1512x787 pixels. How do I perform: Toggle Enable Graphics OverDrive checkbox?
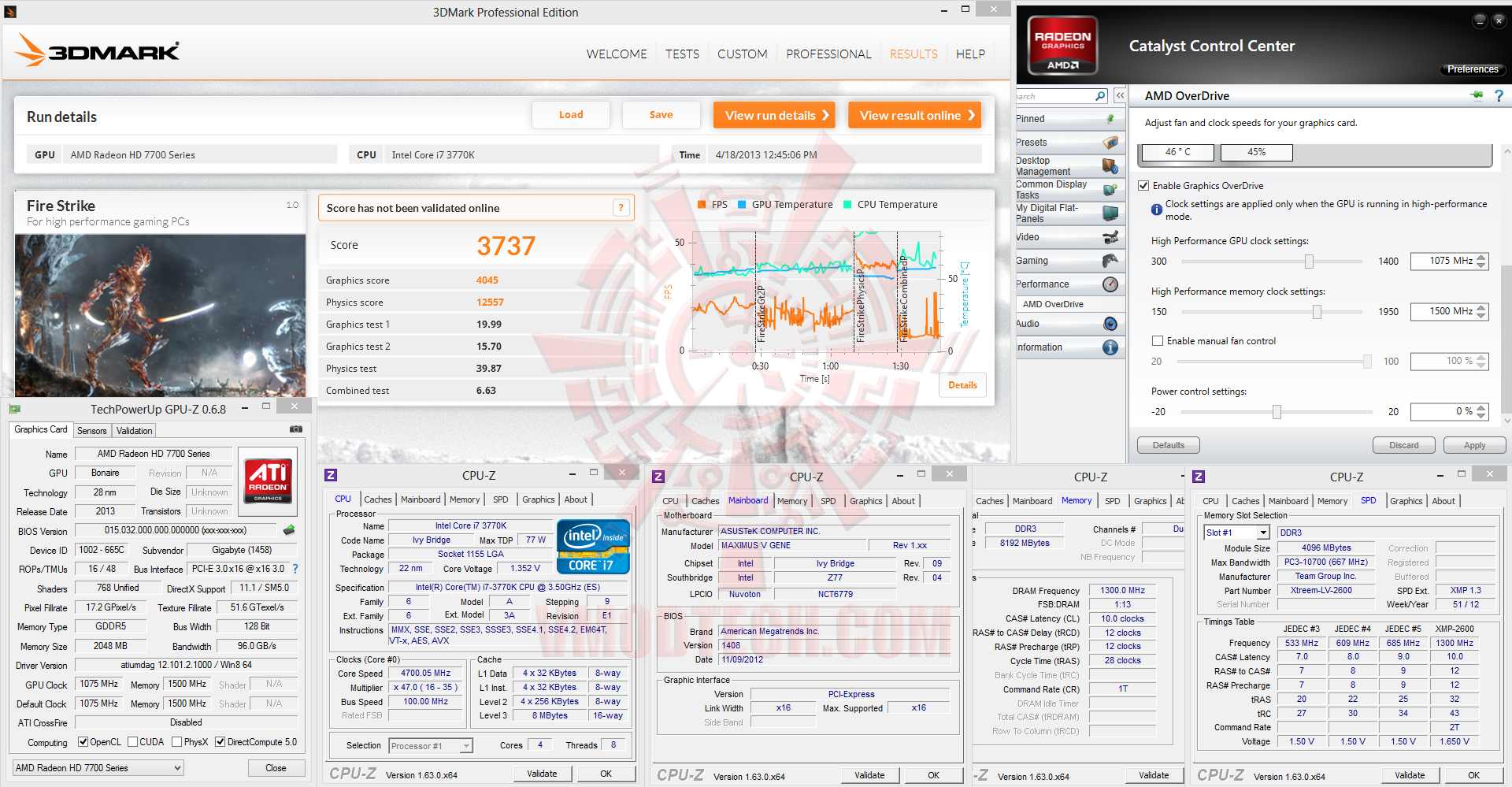(1143, 186)
